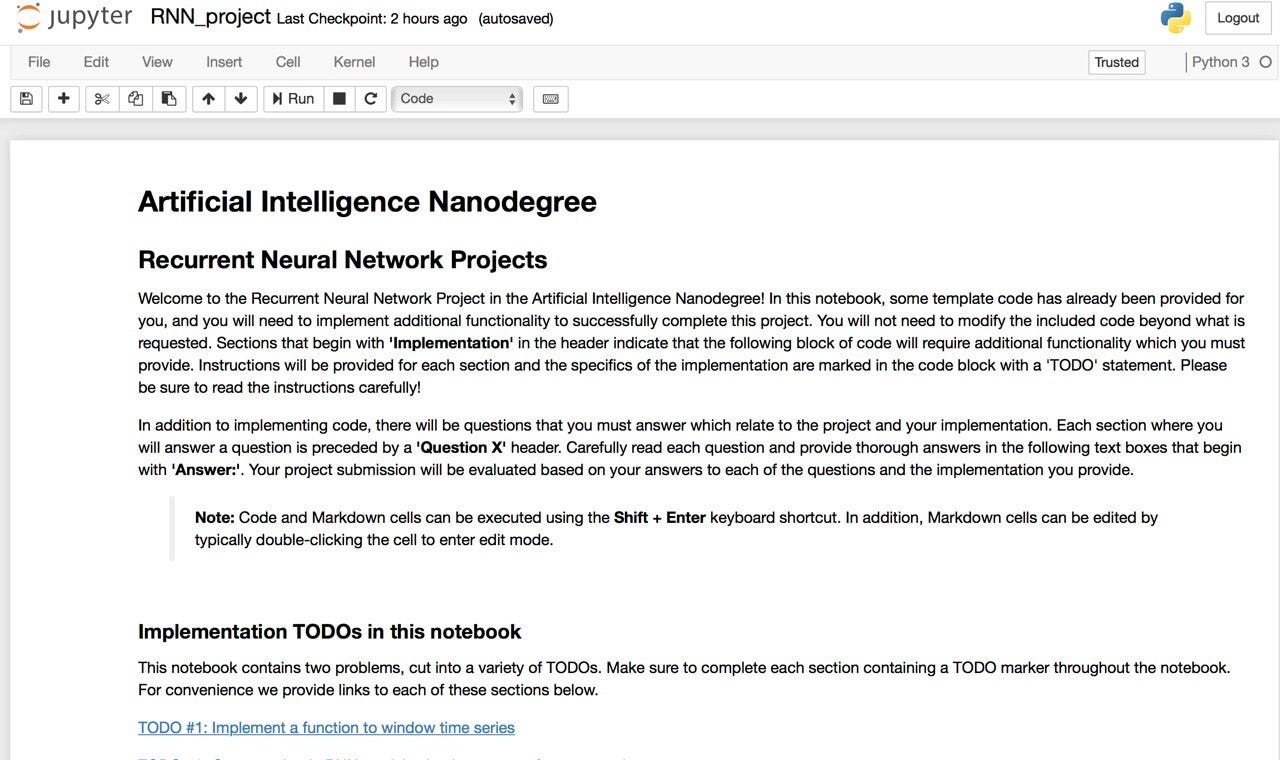Image resolution: width=1280 pixels, height=760 pixels.
Task: Click the Logout button
Action: [x=1237, y=17]
